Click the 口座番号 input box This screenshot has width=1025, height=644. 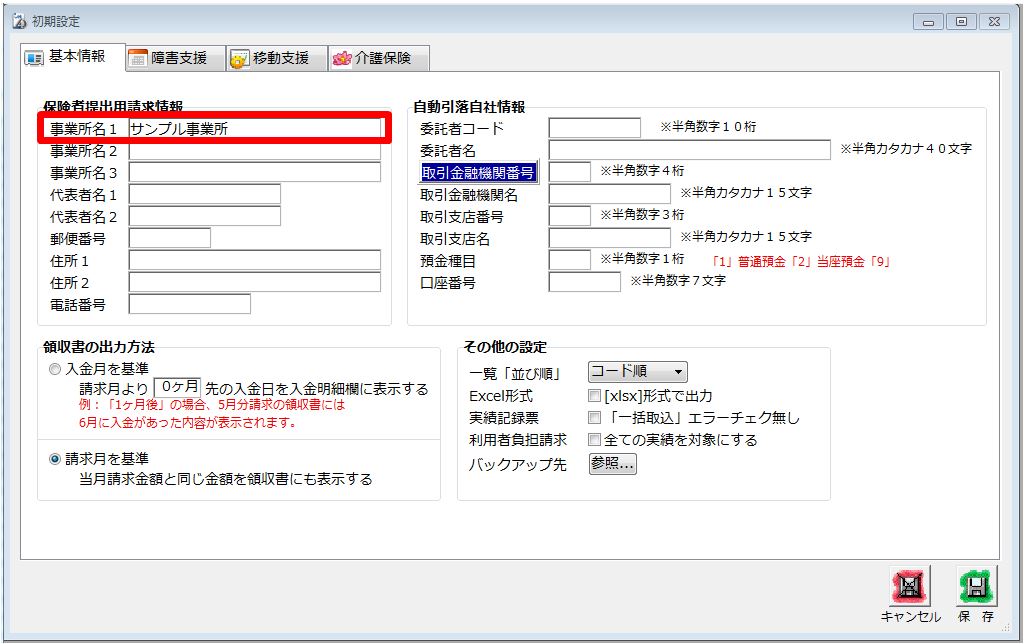pos(584,282)
